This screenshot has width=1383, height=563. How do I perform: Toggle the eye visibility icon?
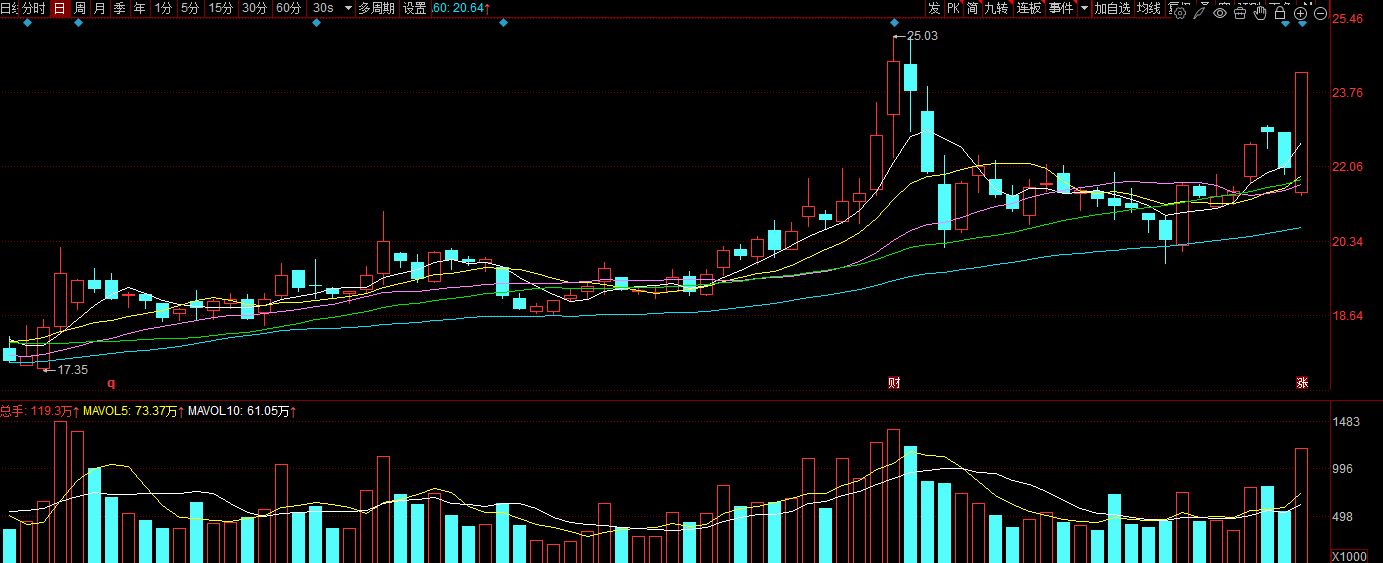click(x=1220, y=13)
